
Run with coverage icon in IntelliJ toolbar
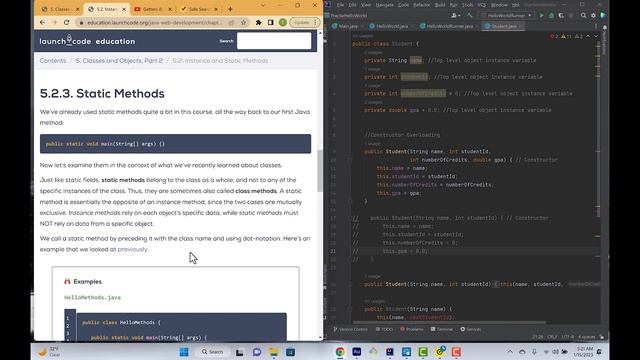pyautogui.click(x=561, y=16)
